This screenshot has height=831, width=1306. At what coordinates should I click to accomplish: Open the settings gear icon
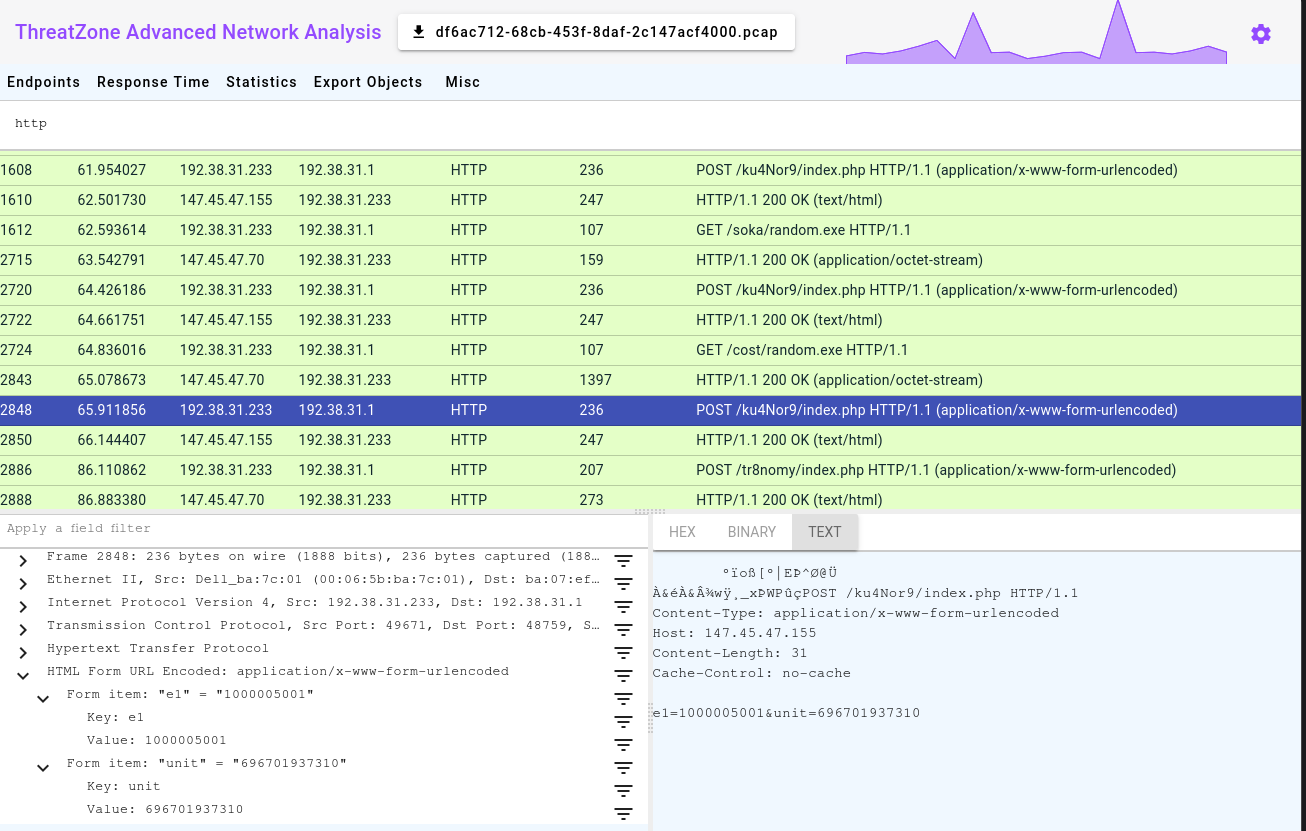pyautogui.click(x=1260, y=34)
